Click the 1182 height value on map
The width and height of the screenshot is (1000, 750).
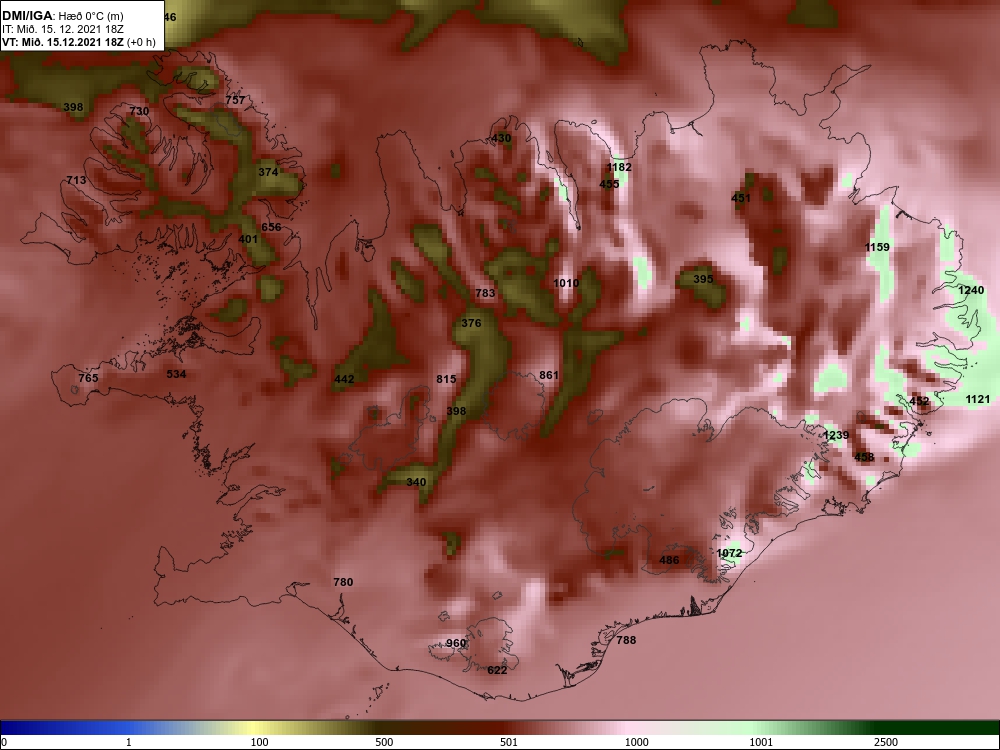pyautogui.click(x=619, y=167)
